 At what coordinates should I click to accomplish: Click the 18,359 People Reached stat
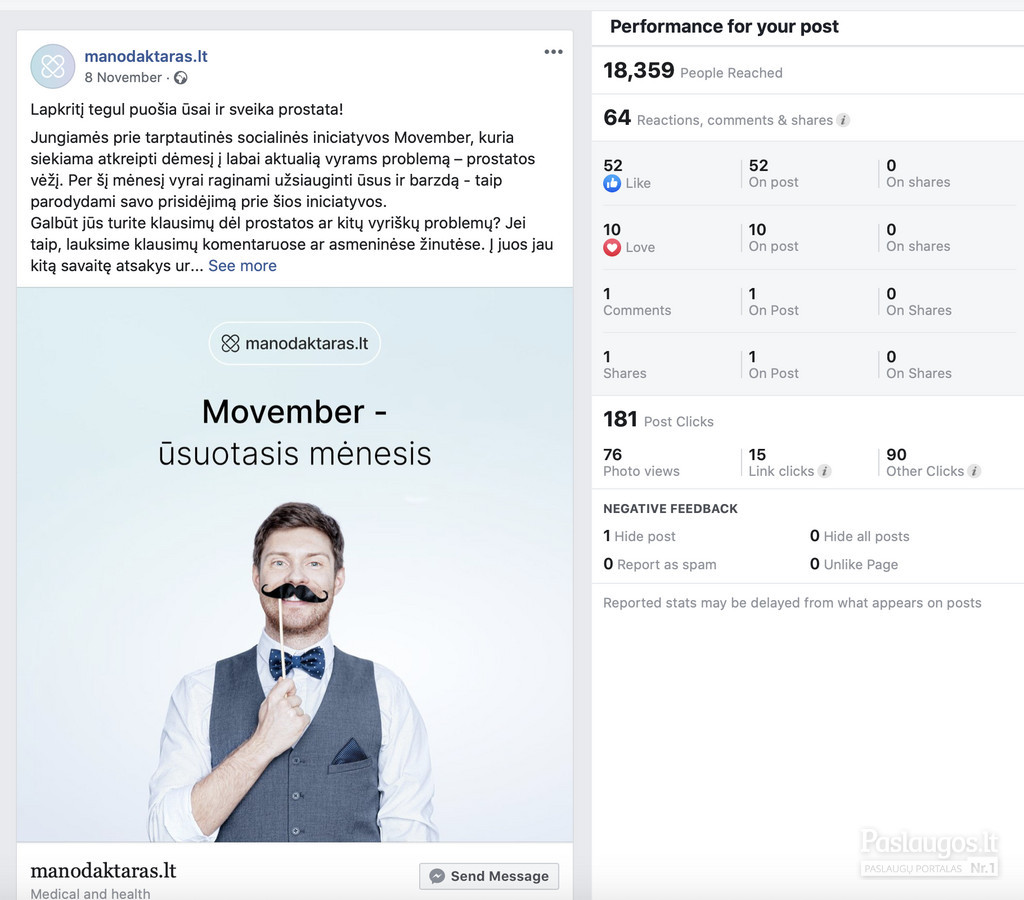tap(692, 71)
